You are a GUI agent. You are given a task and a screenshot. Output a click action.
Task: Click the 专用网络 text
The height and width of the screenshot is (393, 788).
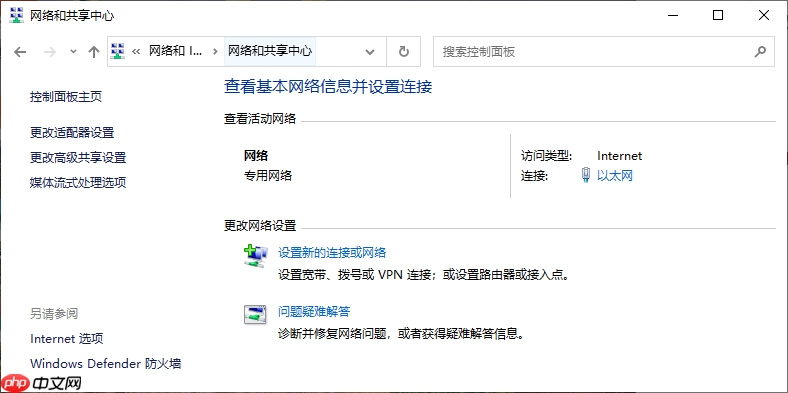click(x=268, y=175)
